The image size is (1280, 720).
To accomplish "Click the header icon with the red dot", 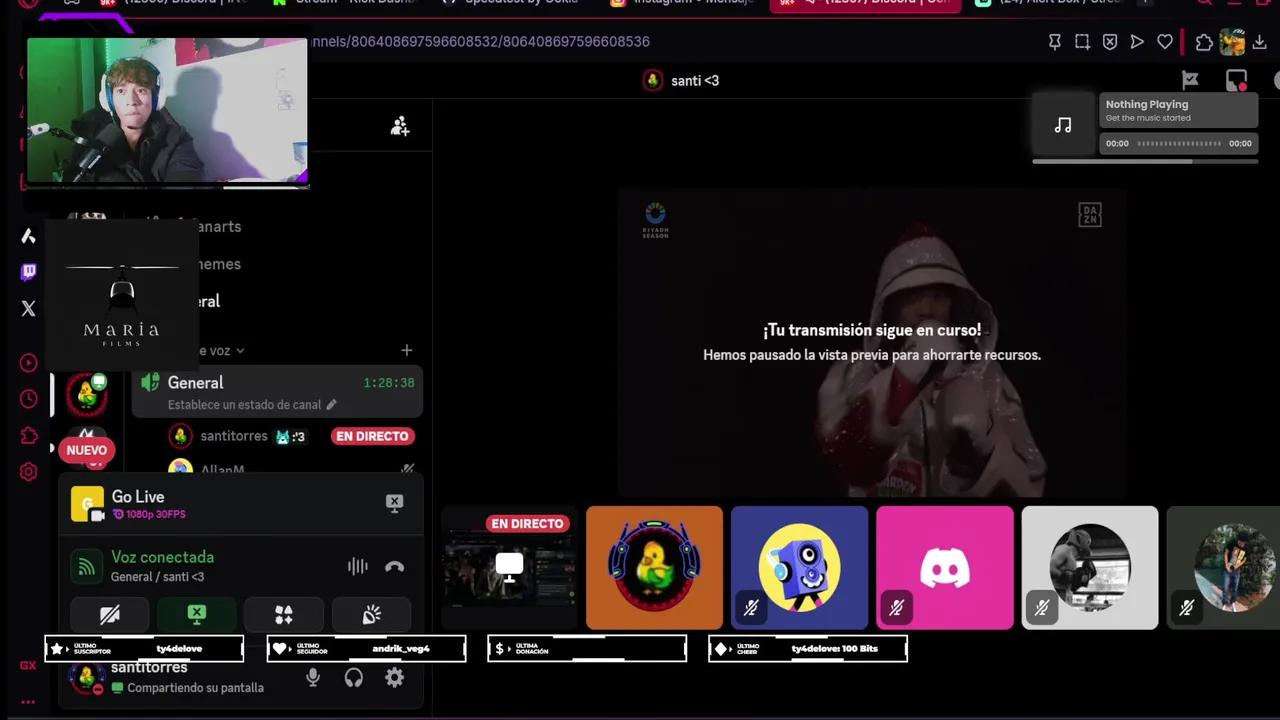I will tap(1237, 80).
